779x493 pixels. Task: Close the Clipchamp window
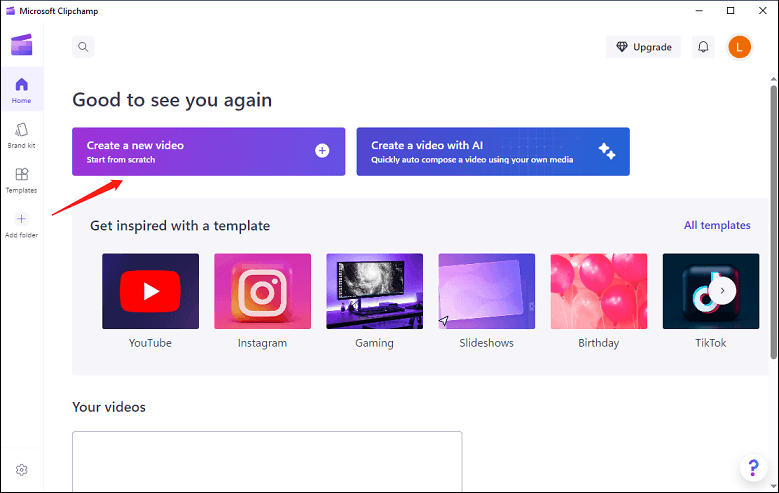(763, 10)
